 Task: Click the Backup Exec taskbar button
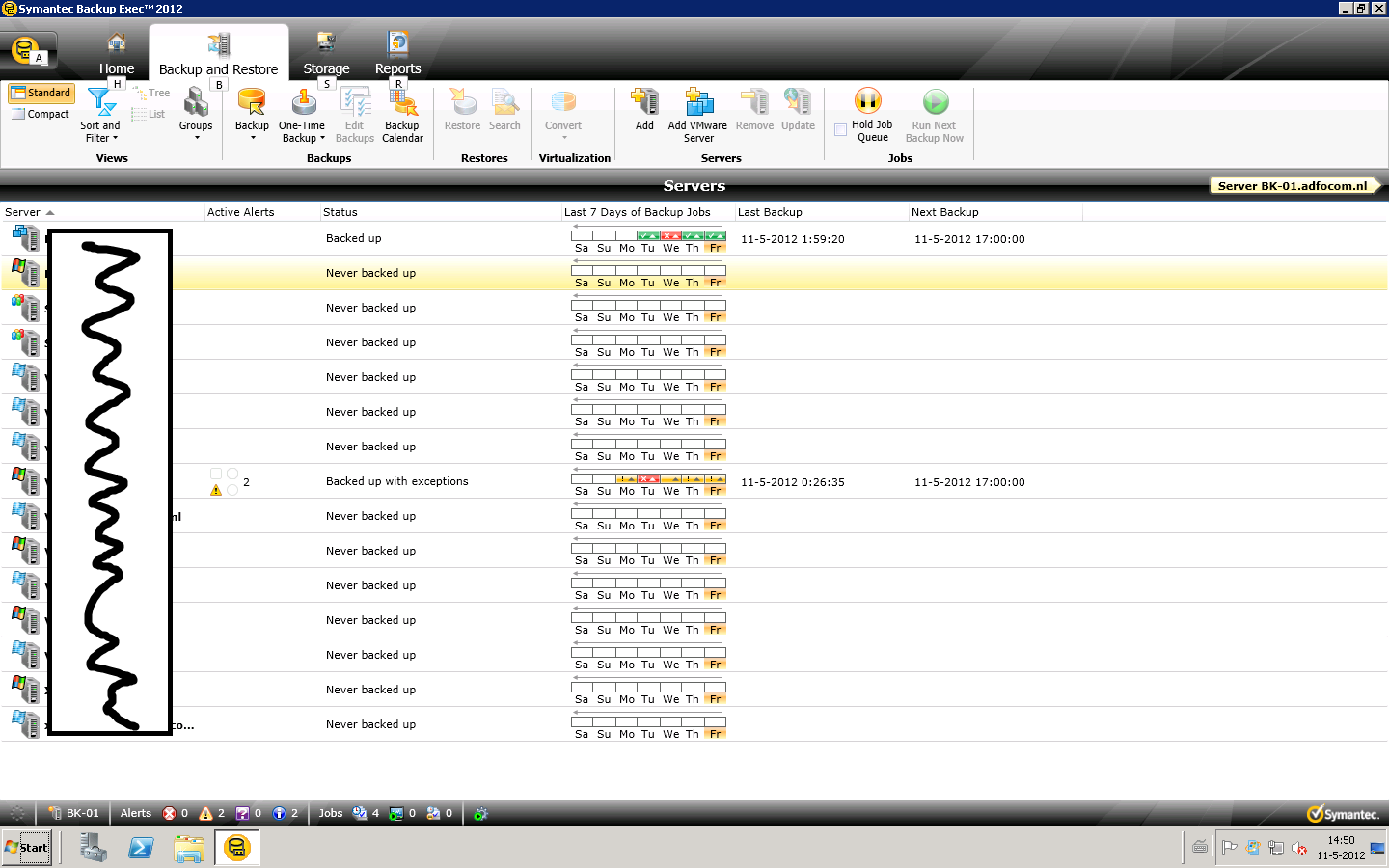pos(237,848)
